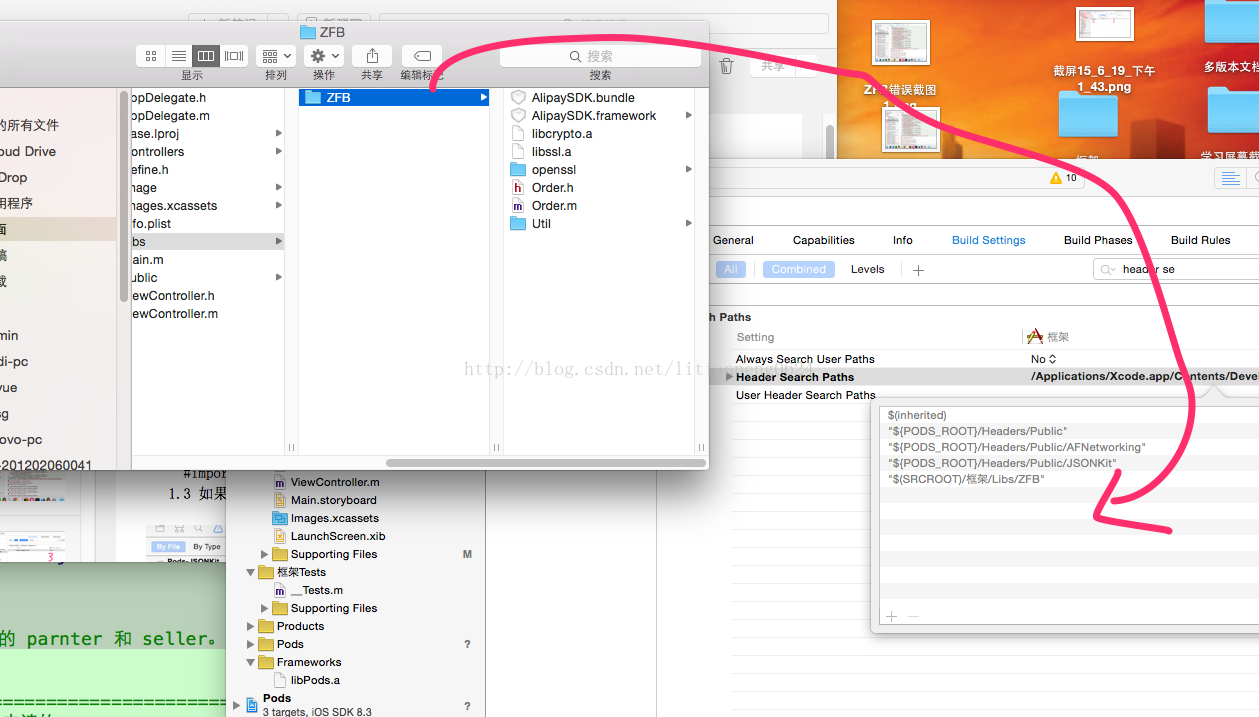Image resolution: width=1259 pixels, height=717 pixels.
Task: Select the All filter in Build Settings
Action: (x=731, y=269)
